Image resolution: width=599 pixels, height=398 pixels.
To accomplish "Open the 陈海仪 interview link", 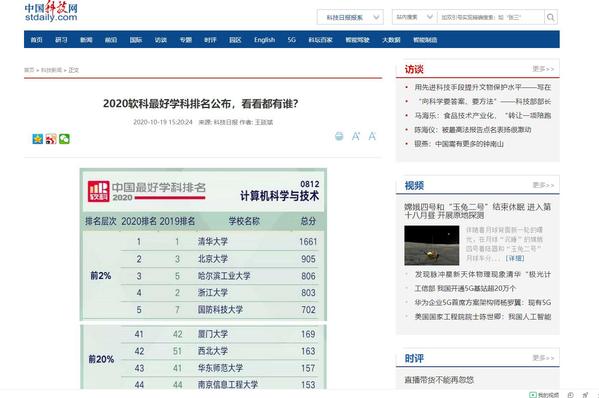I will (x=473, y=130).
